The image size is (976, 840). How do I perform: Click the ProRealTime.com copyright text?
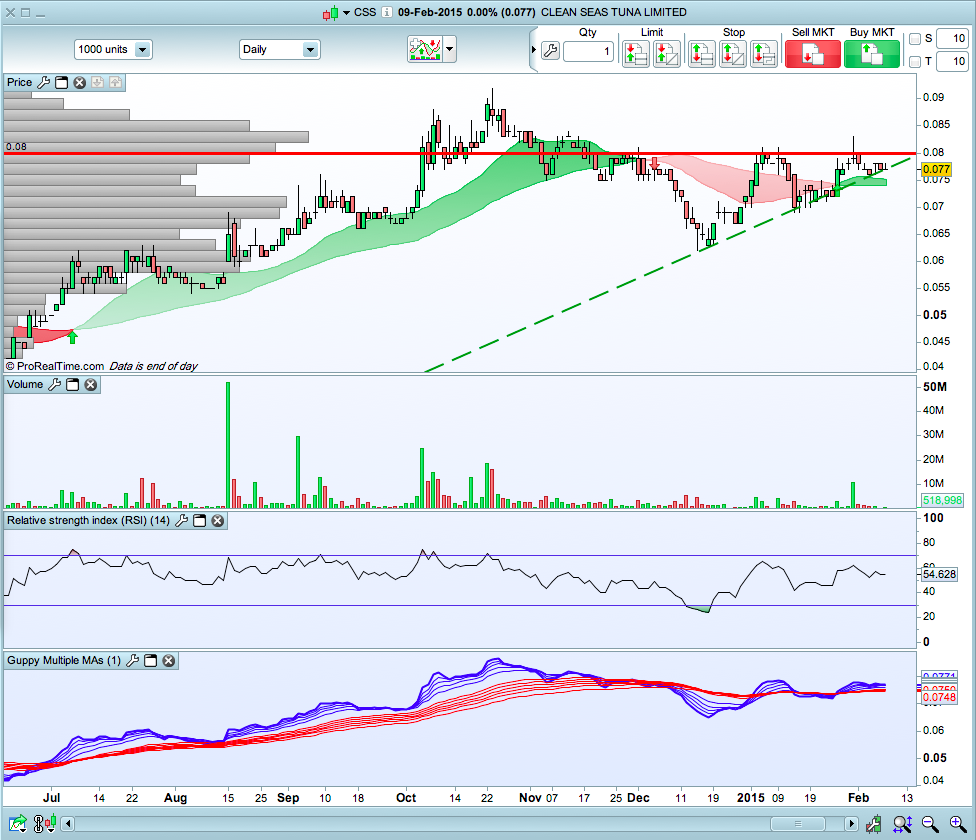click(55, 366)
